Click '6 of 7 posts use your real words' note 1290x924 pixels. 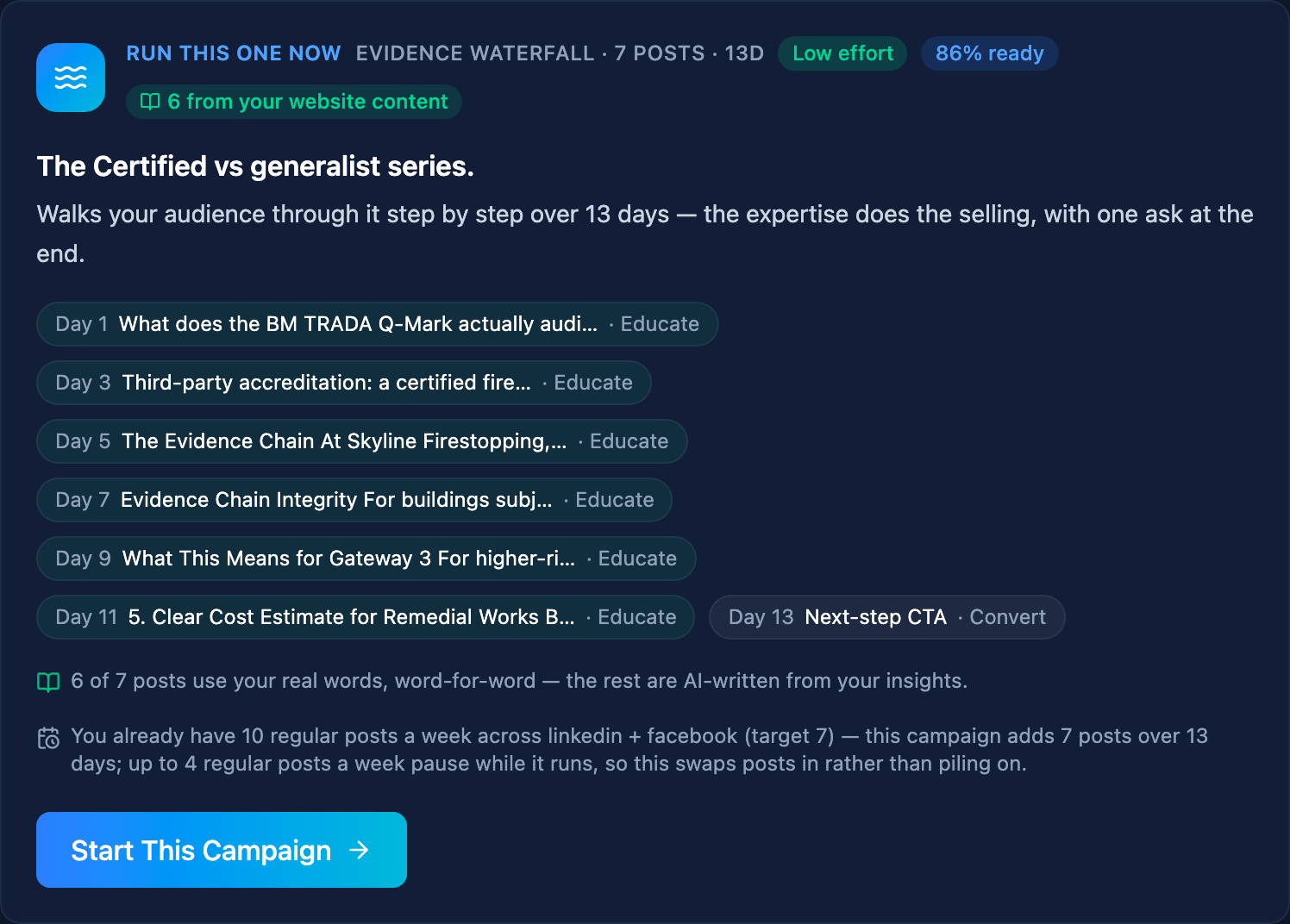(519, 681)
